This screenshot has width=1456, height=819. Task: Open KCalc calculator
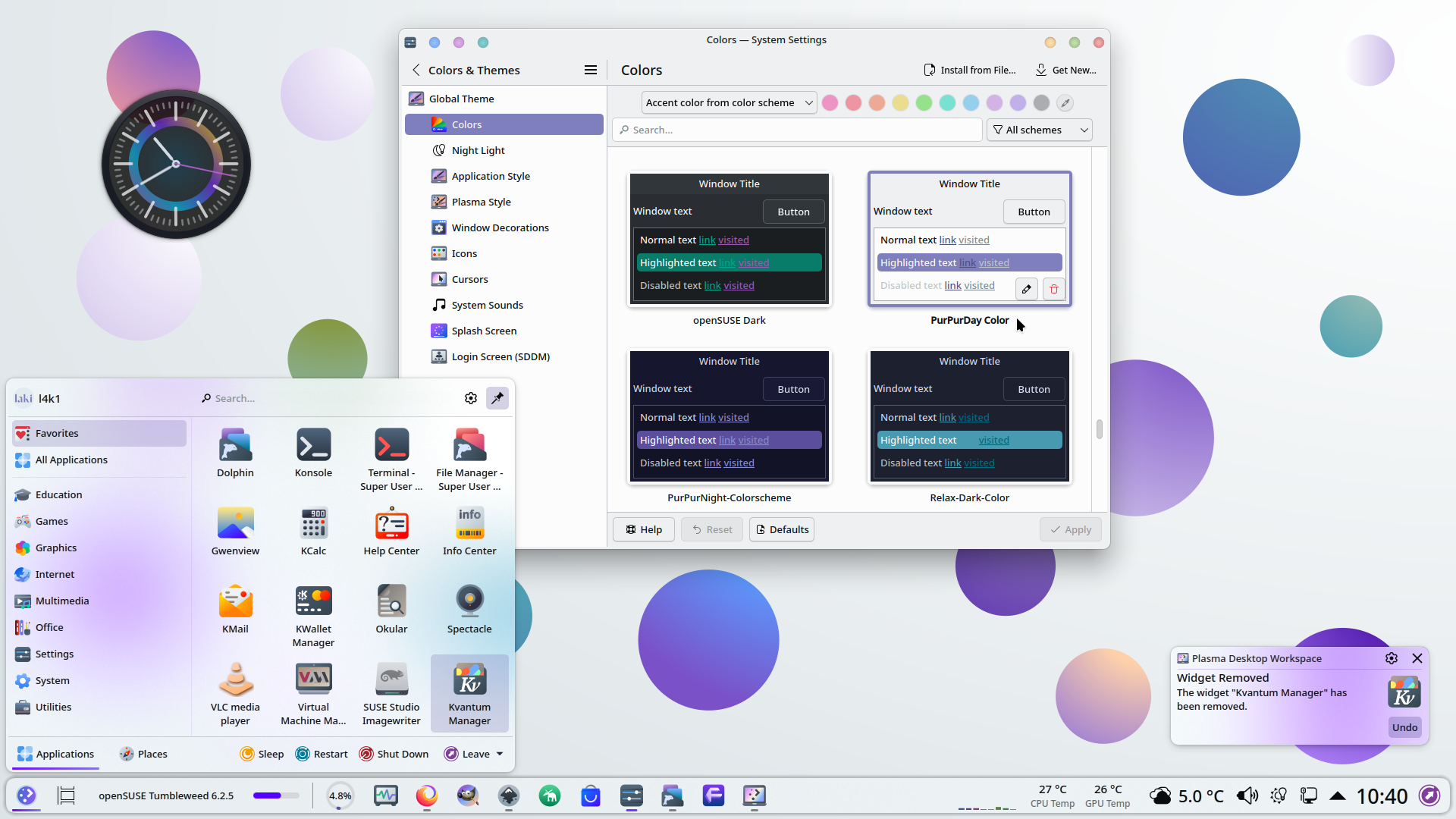pos(313,532)
